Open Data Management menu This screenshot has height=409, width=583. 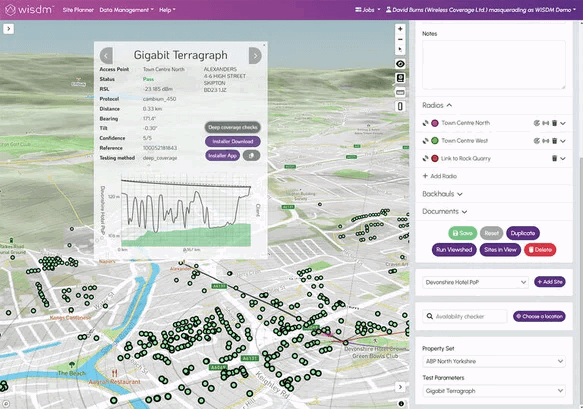[126, 10]
